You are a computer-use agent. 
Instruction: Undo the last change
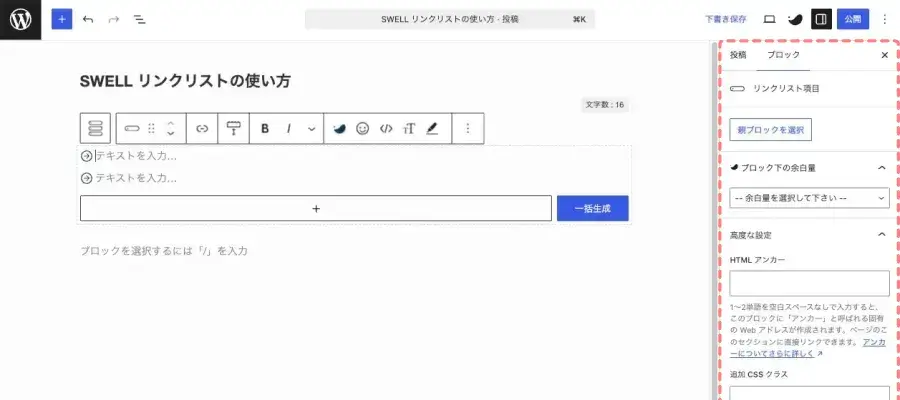(88, 20)
